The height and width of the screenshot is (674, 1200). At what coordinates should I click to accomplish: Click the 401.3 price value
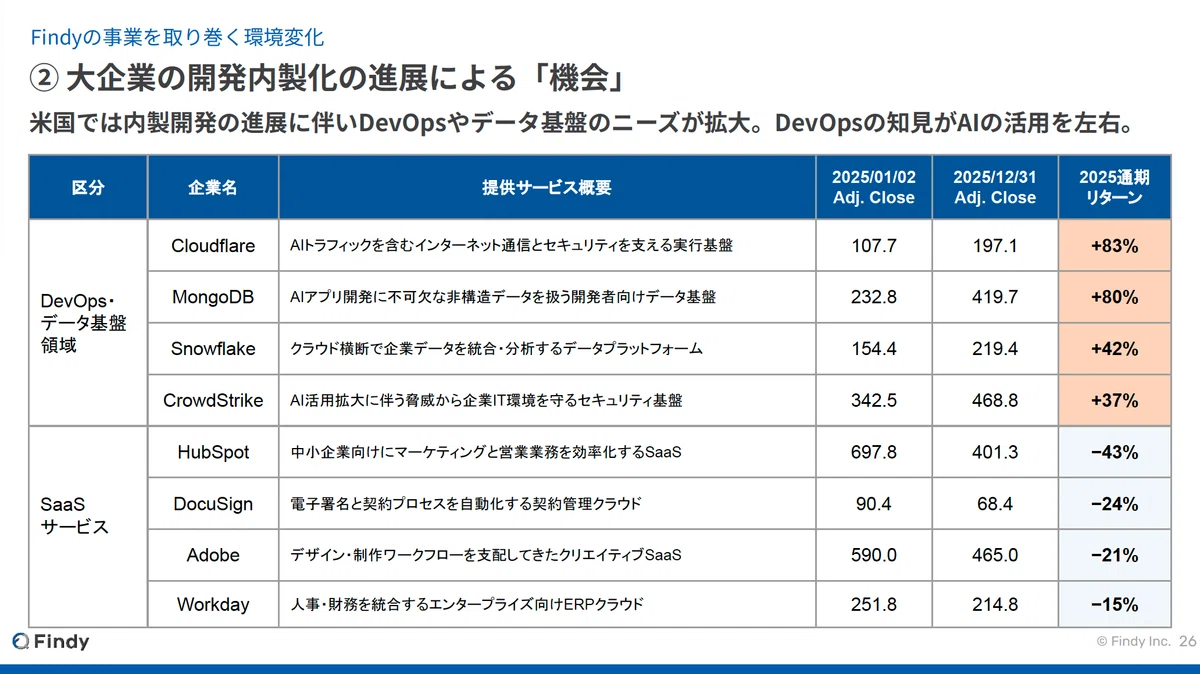pyautogui.click(x=995, y=452)
